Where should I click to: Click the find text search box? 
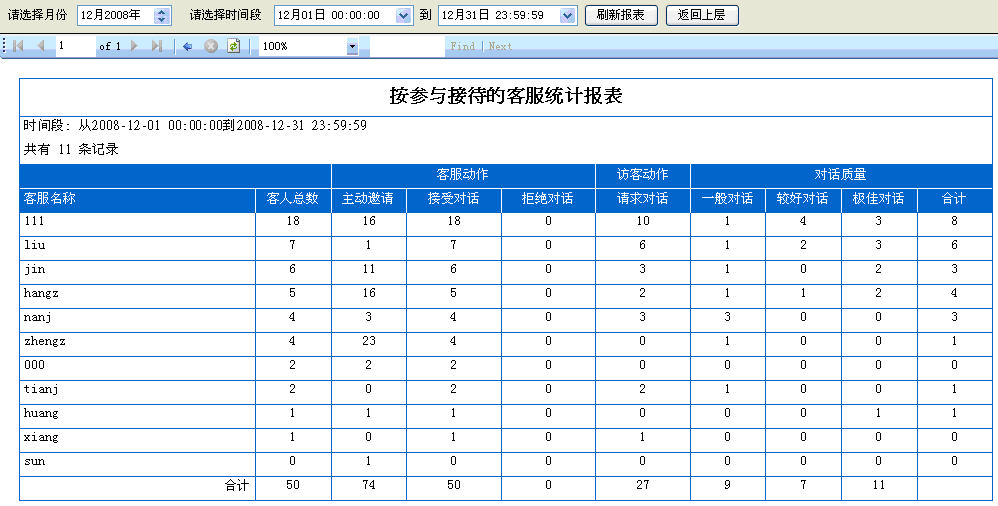point(405,46)
